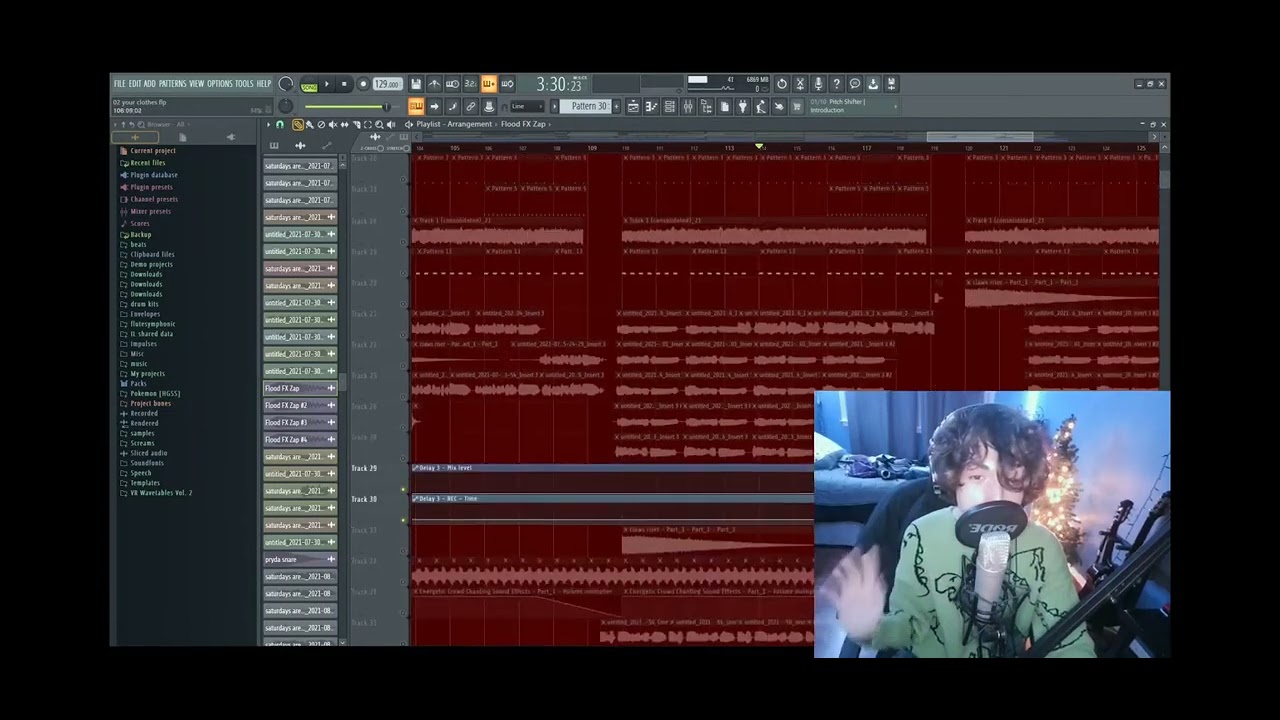Image resolution: width=1280 pixels, height=720 pixels.
Task: Select the pryda snare clip in picker
Action: (300, 560)
